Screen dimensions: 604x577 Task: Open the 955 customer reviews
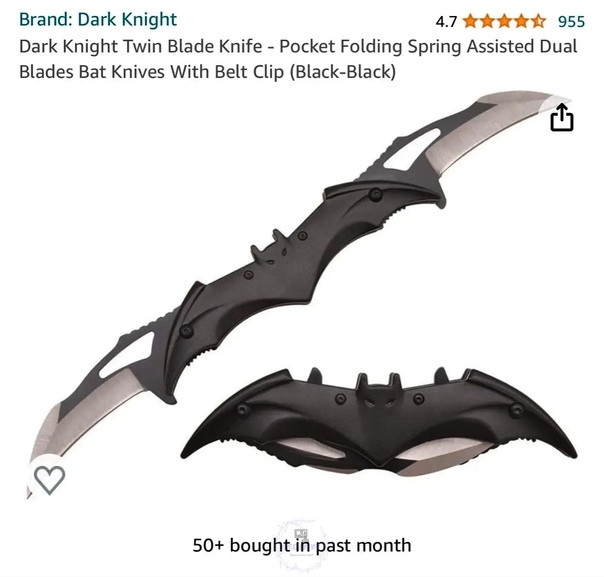pos(572,21)
